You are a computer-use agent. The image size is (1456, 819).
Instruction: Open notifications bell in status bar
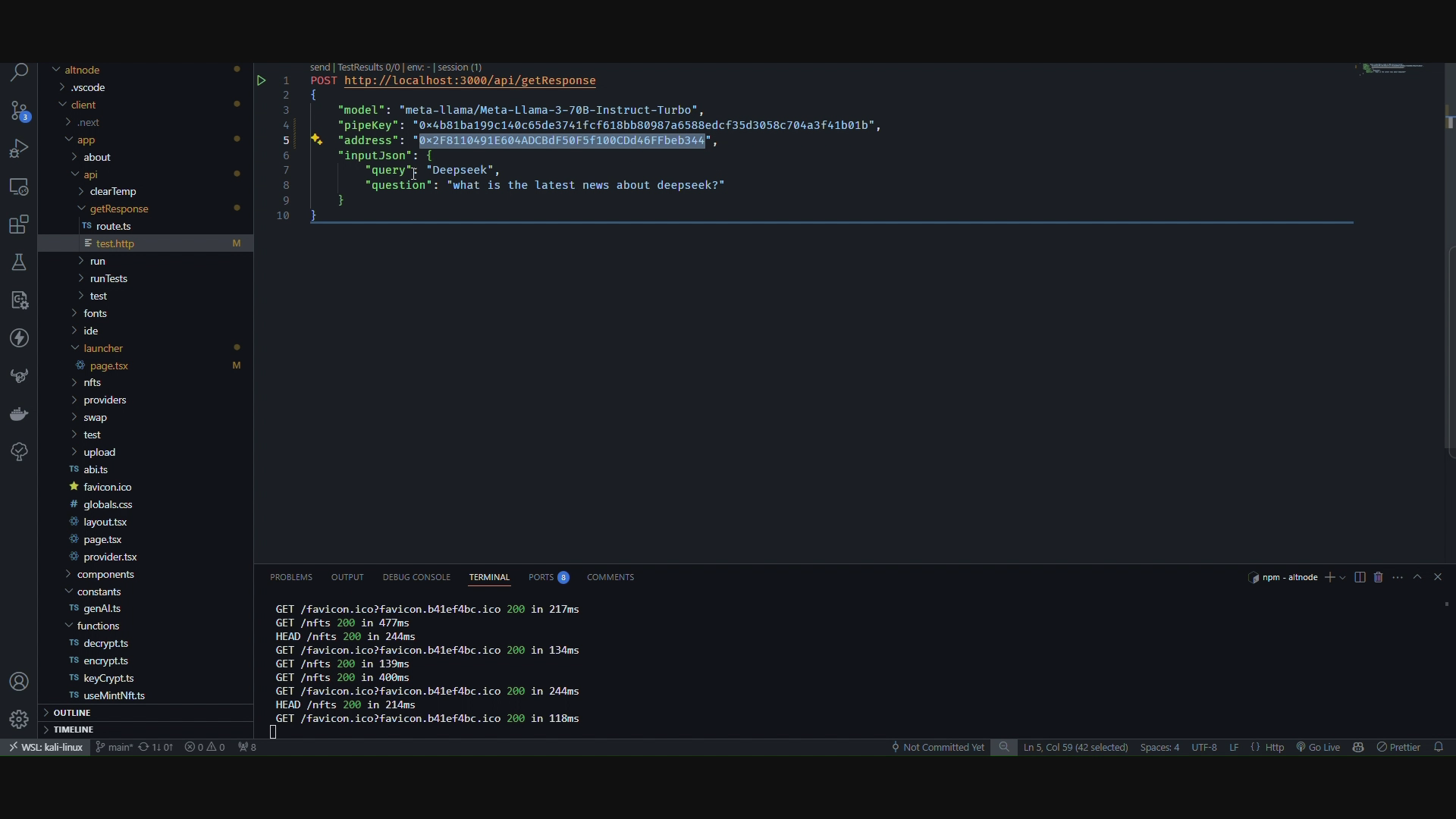(1439, 748)
